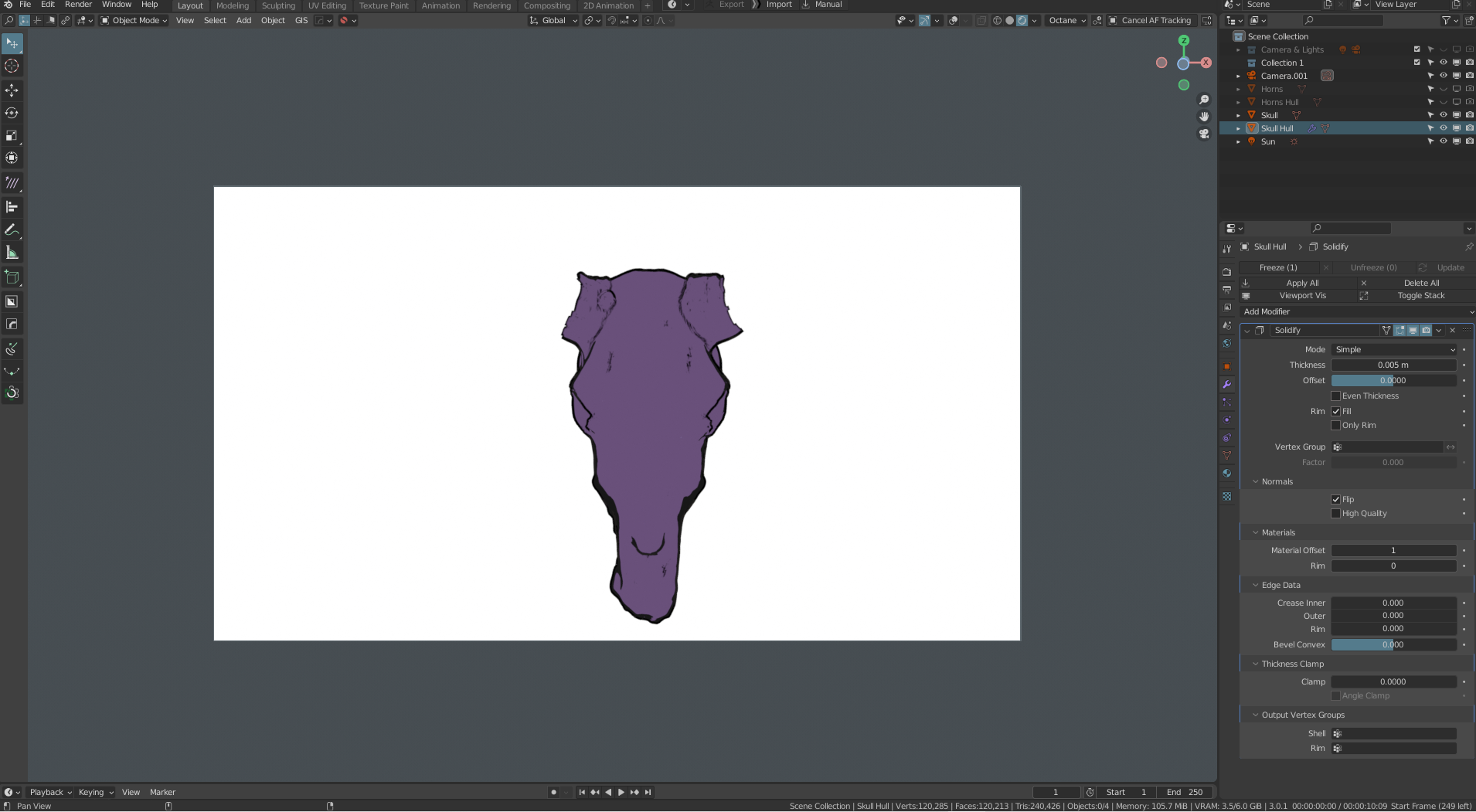
Task: Open the Solidify Mode dropdown
Action: point(1394,350)
